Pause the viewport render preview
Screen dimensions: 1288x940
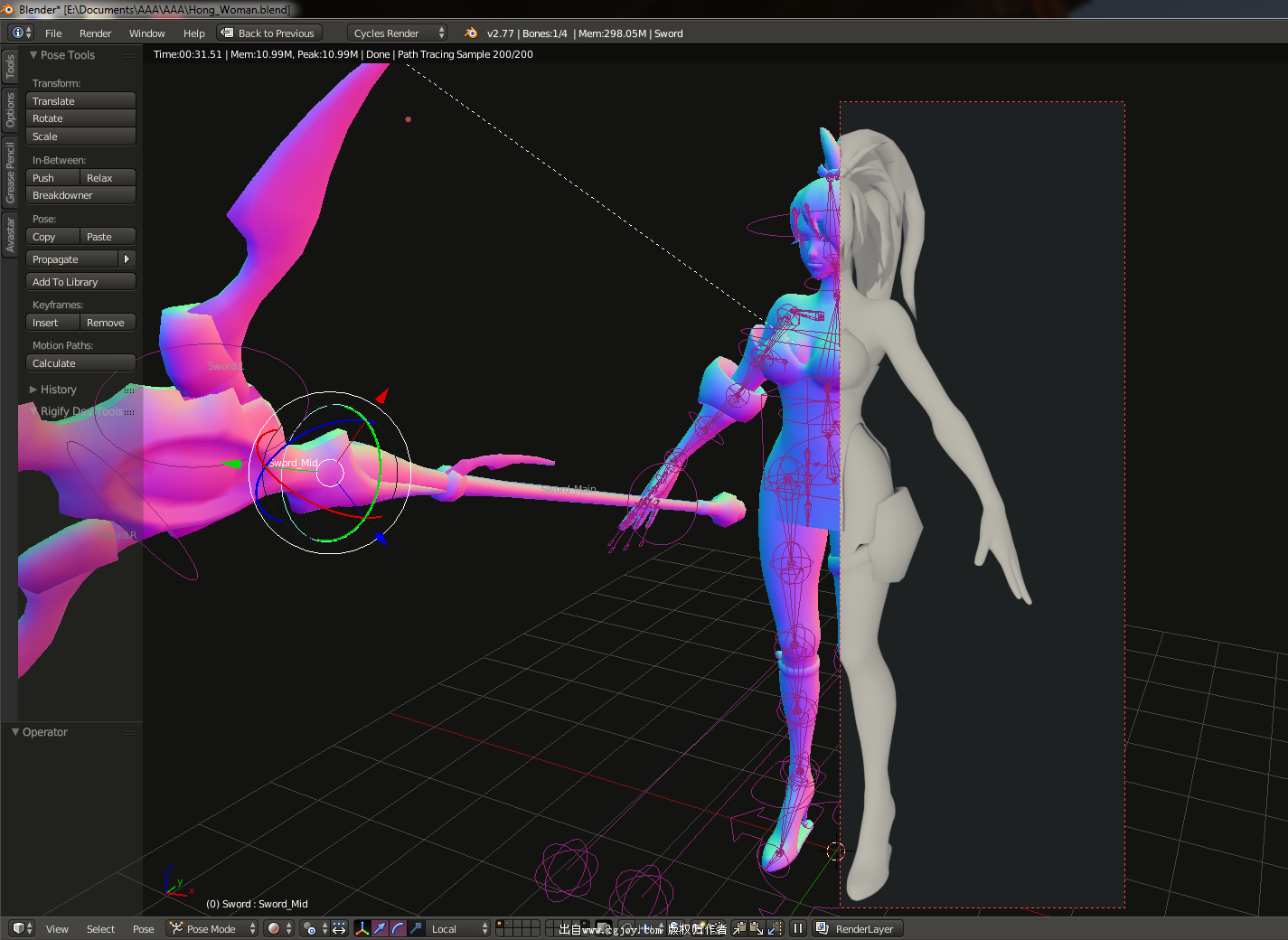798,928
